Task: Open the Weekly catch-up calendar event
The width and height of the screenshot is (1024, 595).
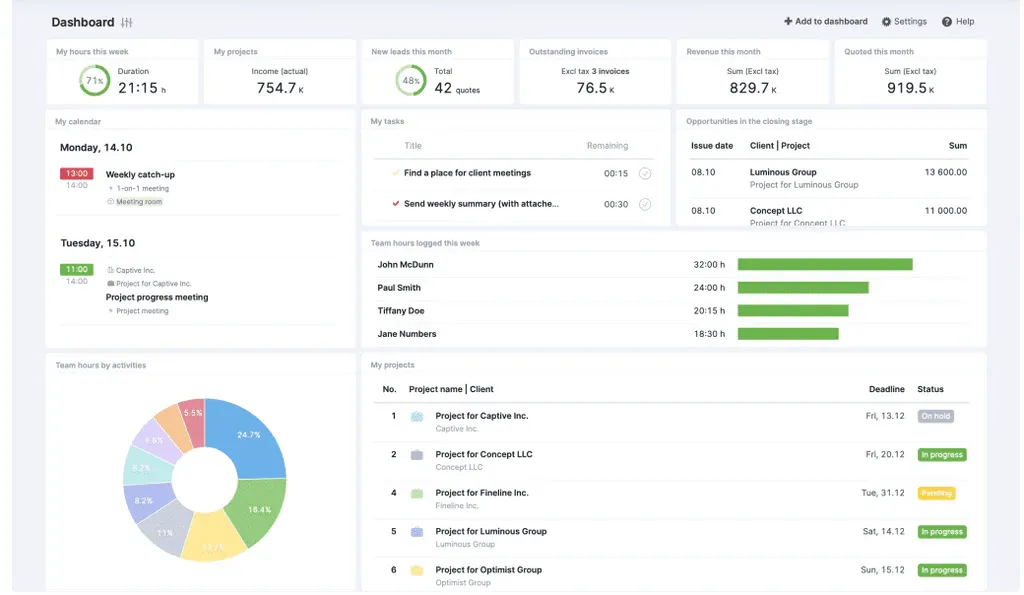Action: click(x=140, y=175)
